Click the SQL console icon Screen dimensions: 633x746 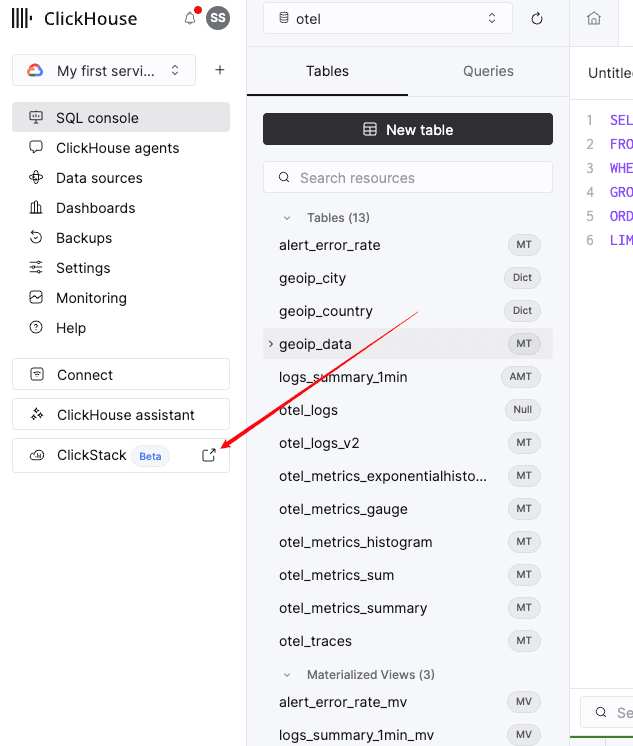(36, 117)
